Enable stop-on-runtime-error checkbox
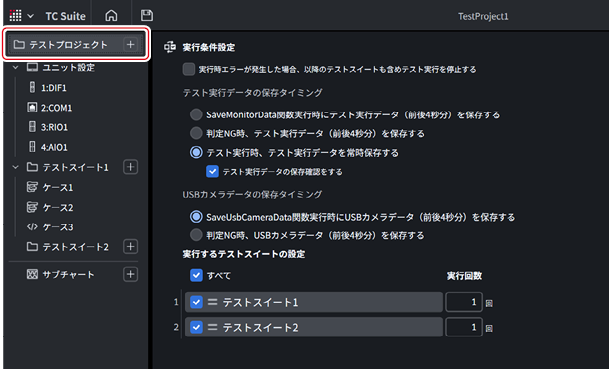Viewport: 609px width, 369px height. [189, 69]
